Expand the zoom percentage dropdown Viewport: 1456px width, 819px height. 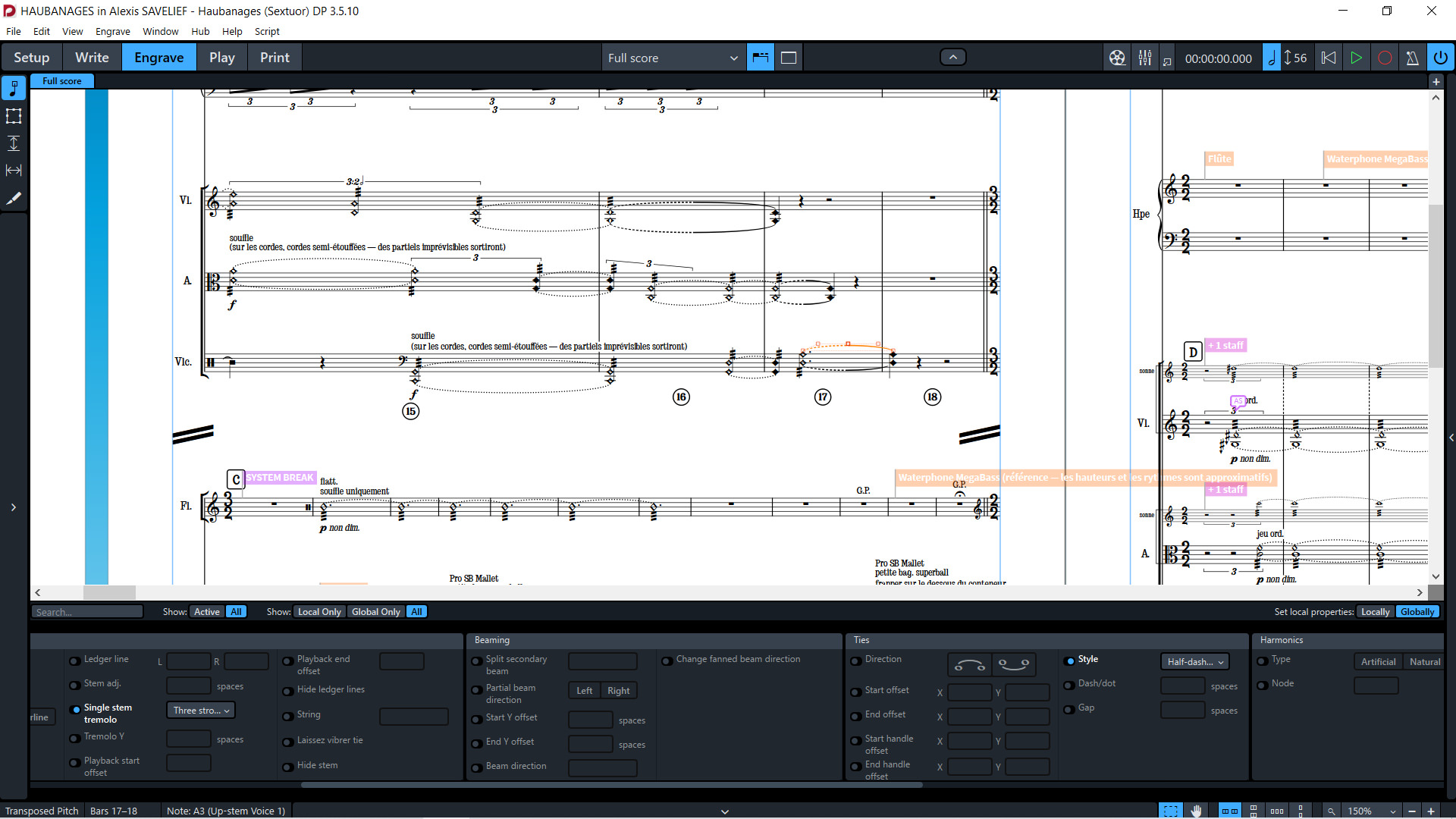pos(1392,811)
